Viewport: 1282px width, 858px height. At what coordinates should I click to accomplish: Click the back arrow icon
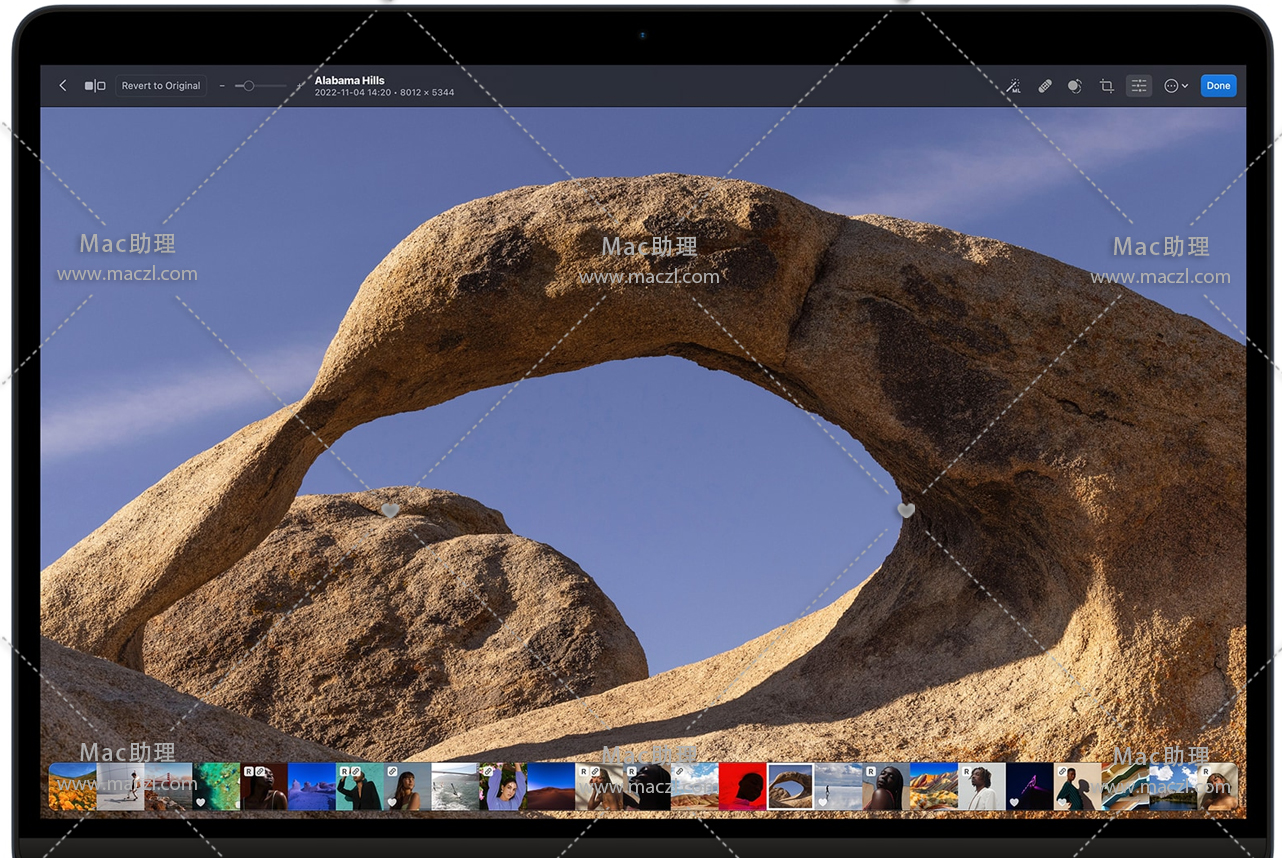coord(63,86)
